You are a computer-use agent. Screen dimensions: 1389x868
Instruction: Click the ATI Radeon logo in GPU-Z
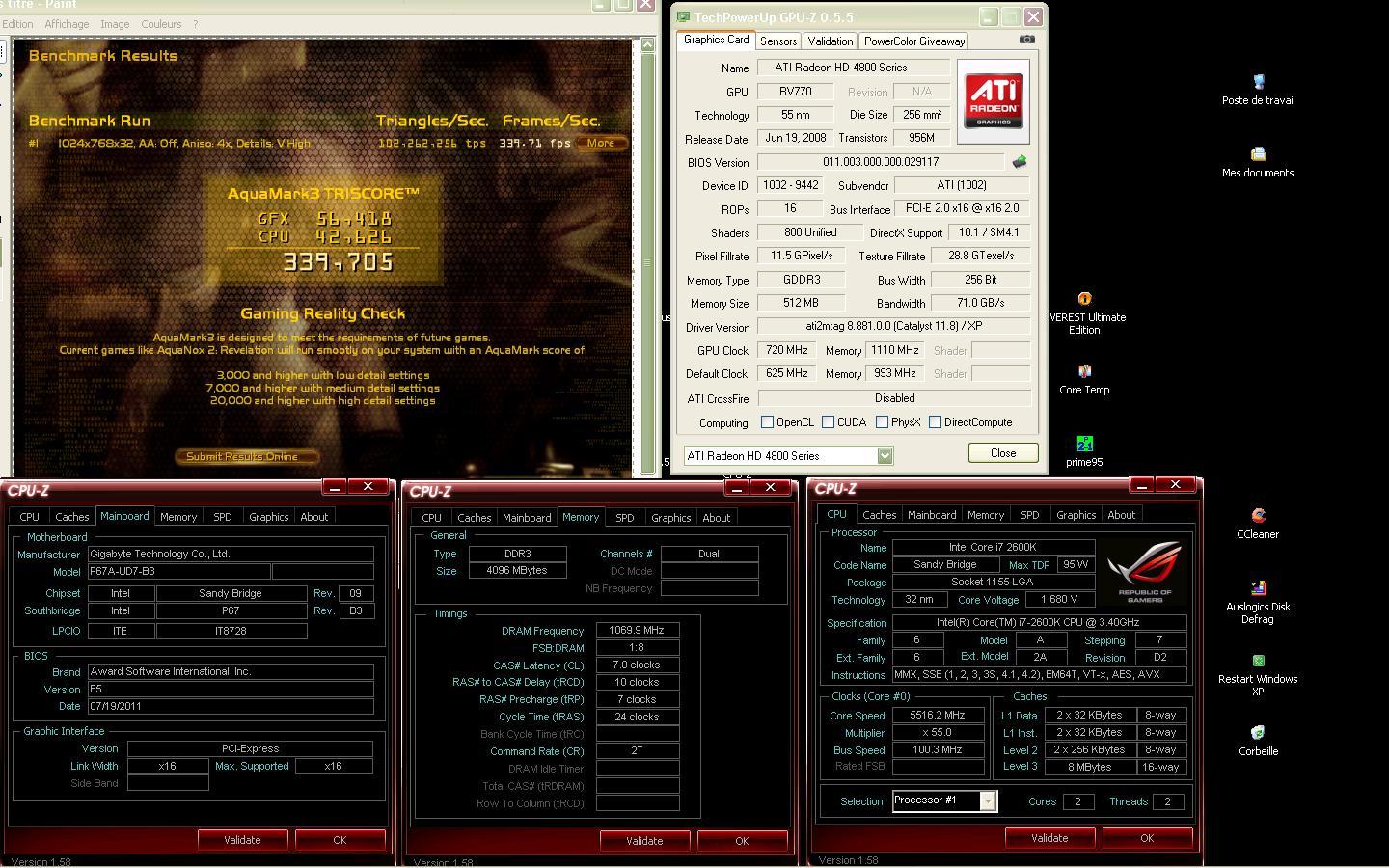coord(994,102)
